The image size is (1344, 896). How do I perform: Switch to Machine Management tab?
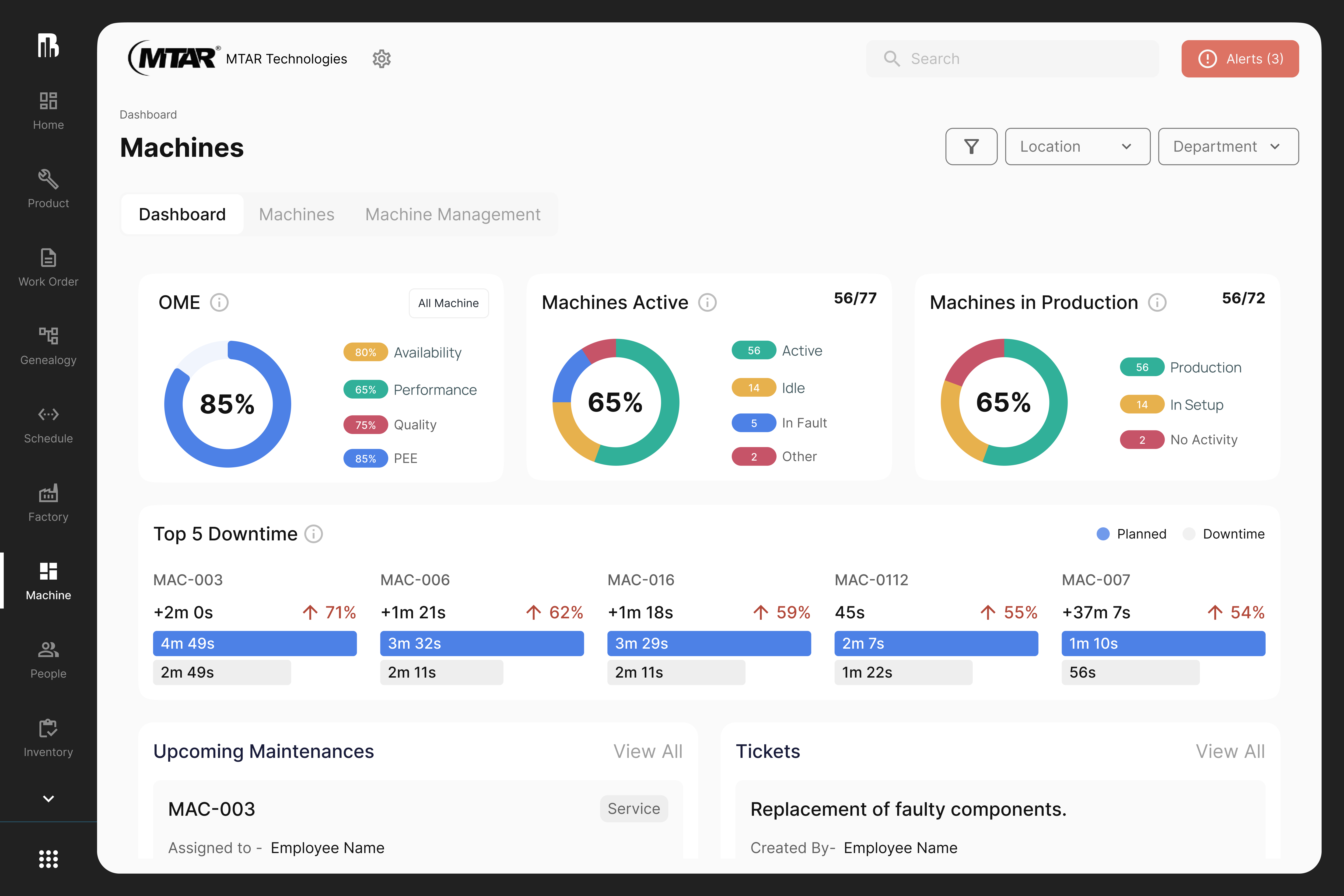pos(453,214)
